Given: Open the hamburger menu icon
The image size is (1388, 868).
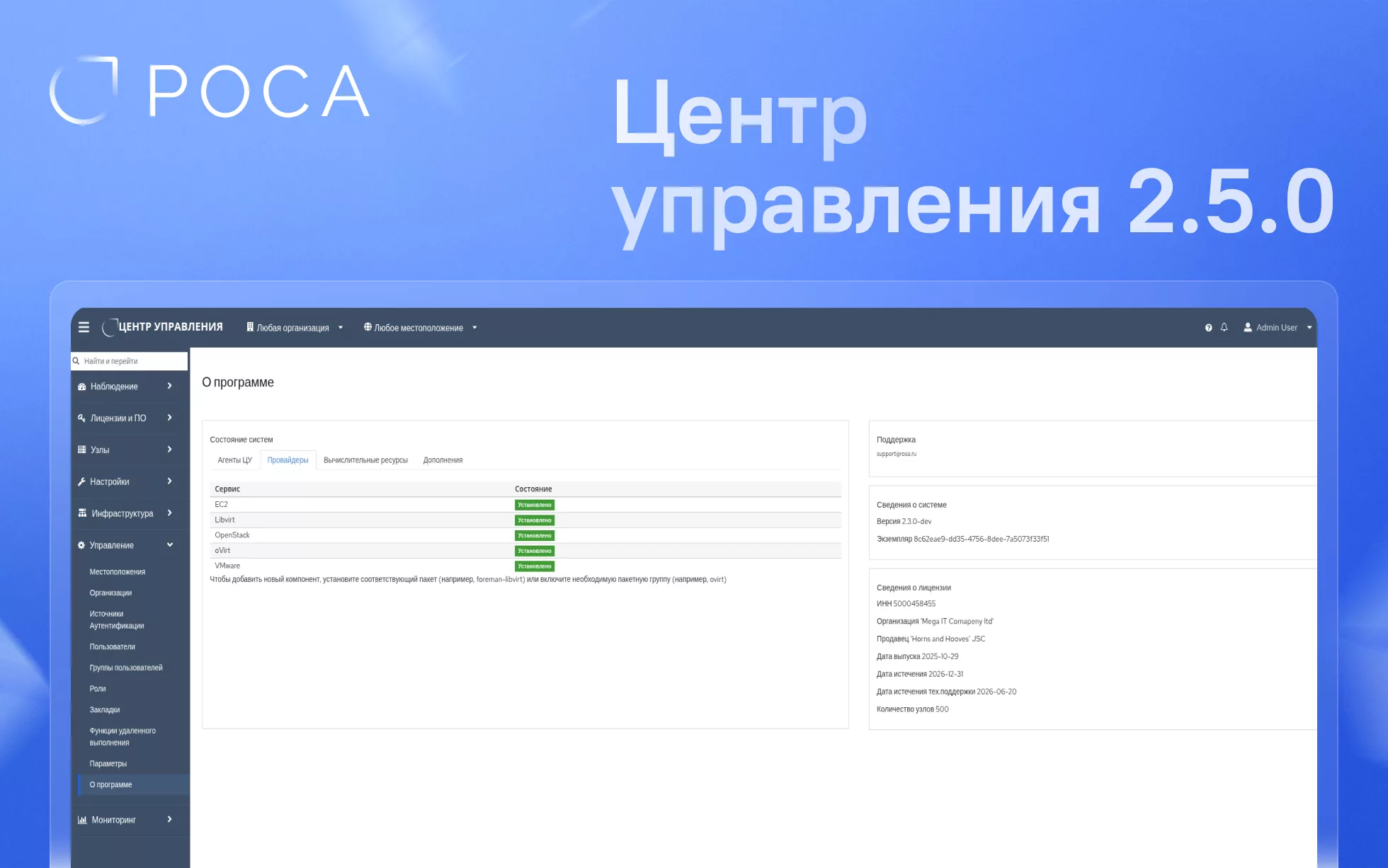Looking at the screenshot, I should click(x=84, y=327).
